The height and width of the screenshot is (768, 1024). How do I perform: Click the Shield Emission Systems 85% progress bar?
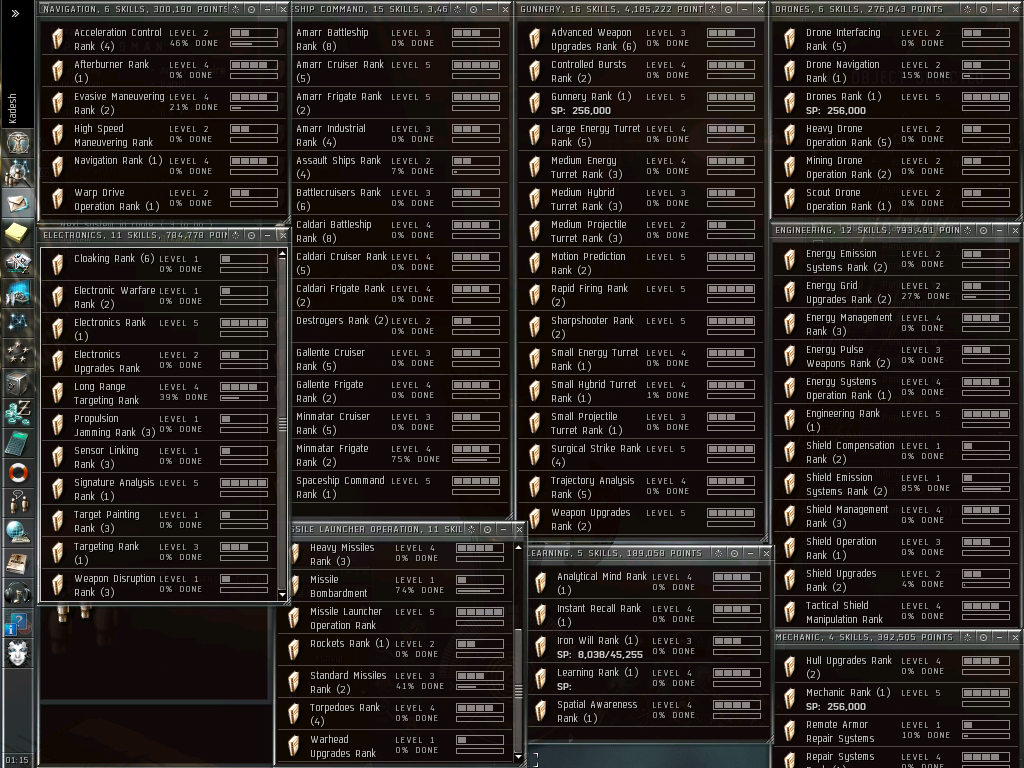[986, 488]
